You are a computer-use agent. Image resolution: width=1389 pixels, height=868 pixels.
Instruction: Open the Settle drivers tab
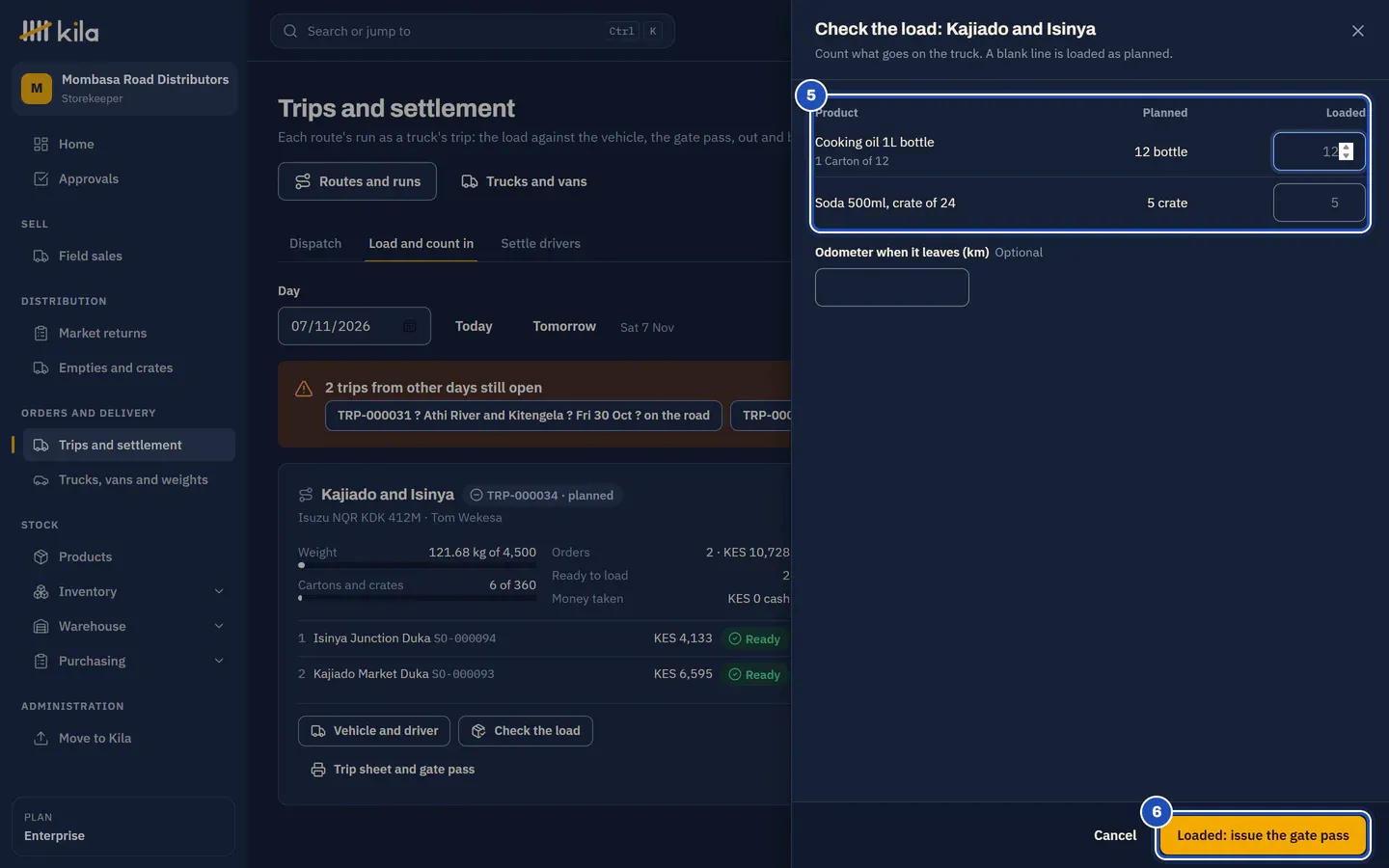coord(541,243)
